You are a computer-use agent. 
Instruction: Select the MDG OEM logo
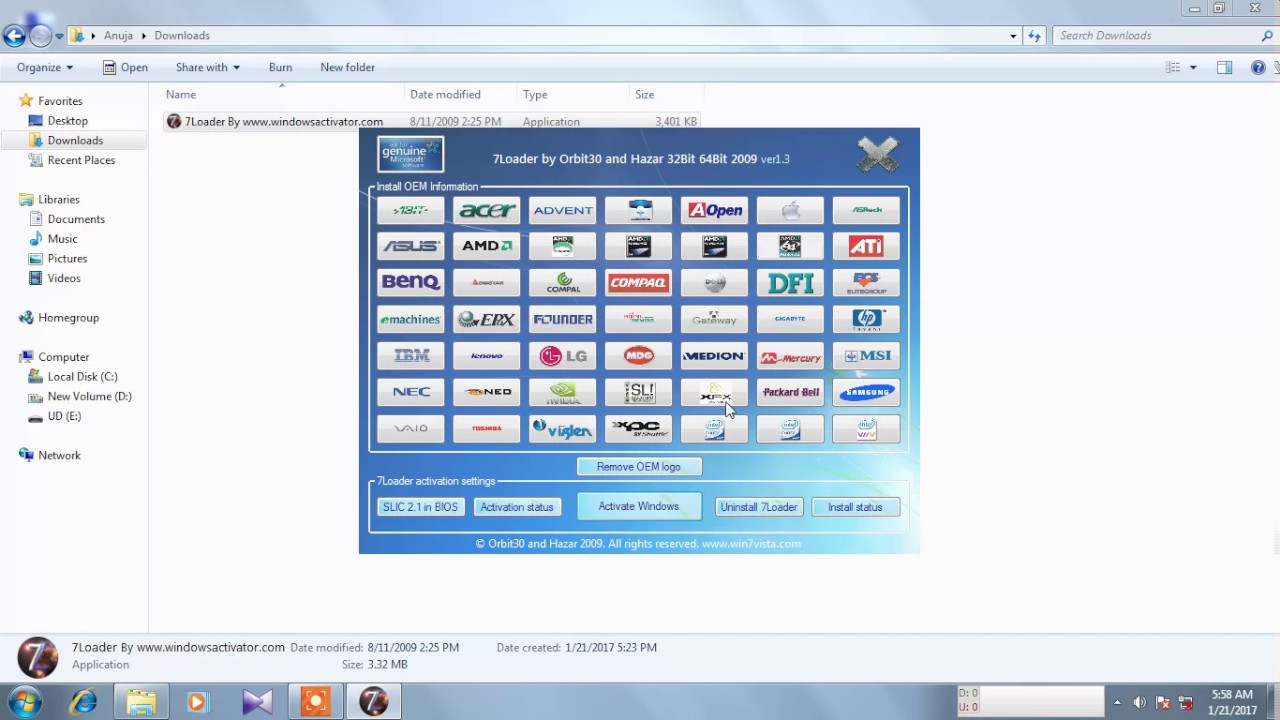coord(639,355)
